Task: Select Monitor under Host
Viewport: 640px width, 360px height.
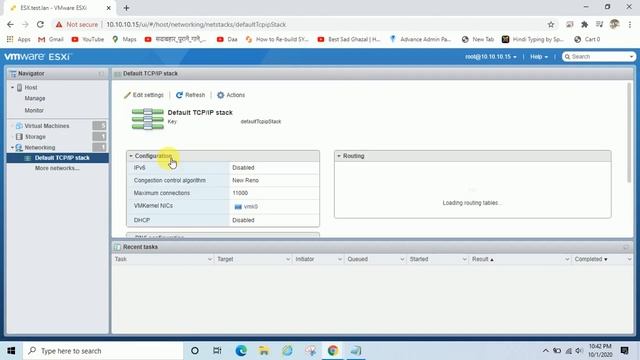Action: pyautogui.click(x=34, y=110)
